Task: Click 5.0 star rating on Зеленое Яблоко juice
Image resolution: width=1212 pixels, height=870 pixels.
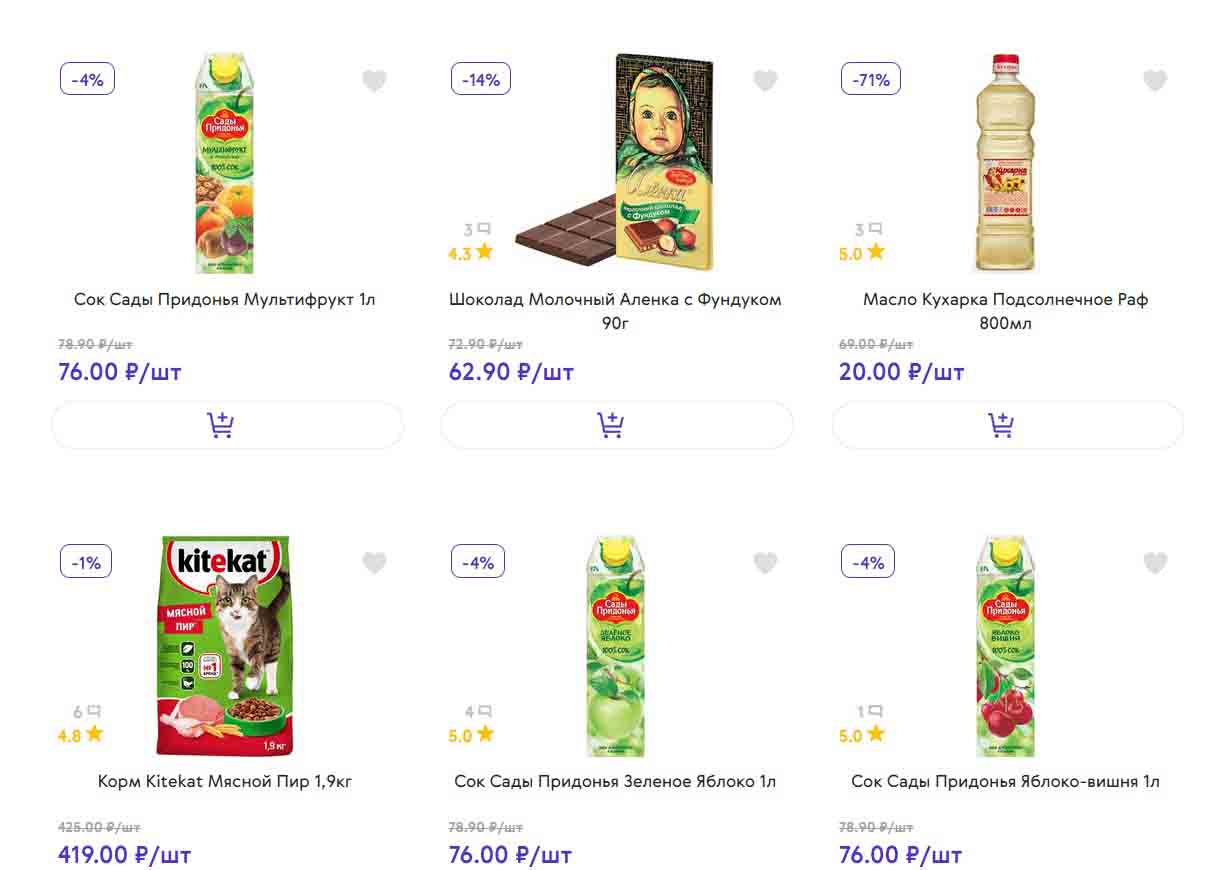Action: (470, 735)
